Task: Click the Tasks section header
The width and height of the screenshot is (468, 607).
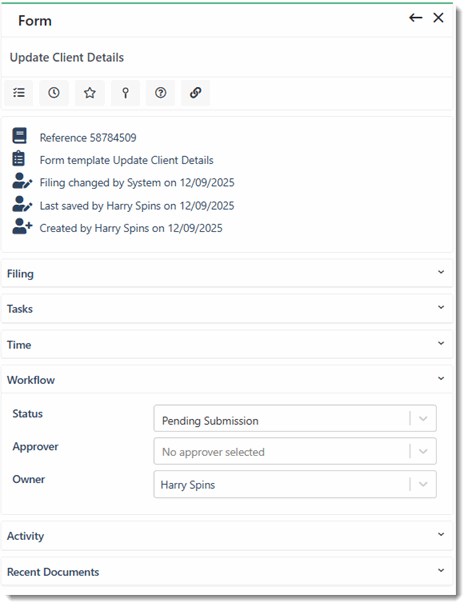Action: tap(227, 309)
